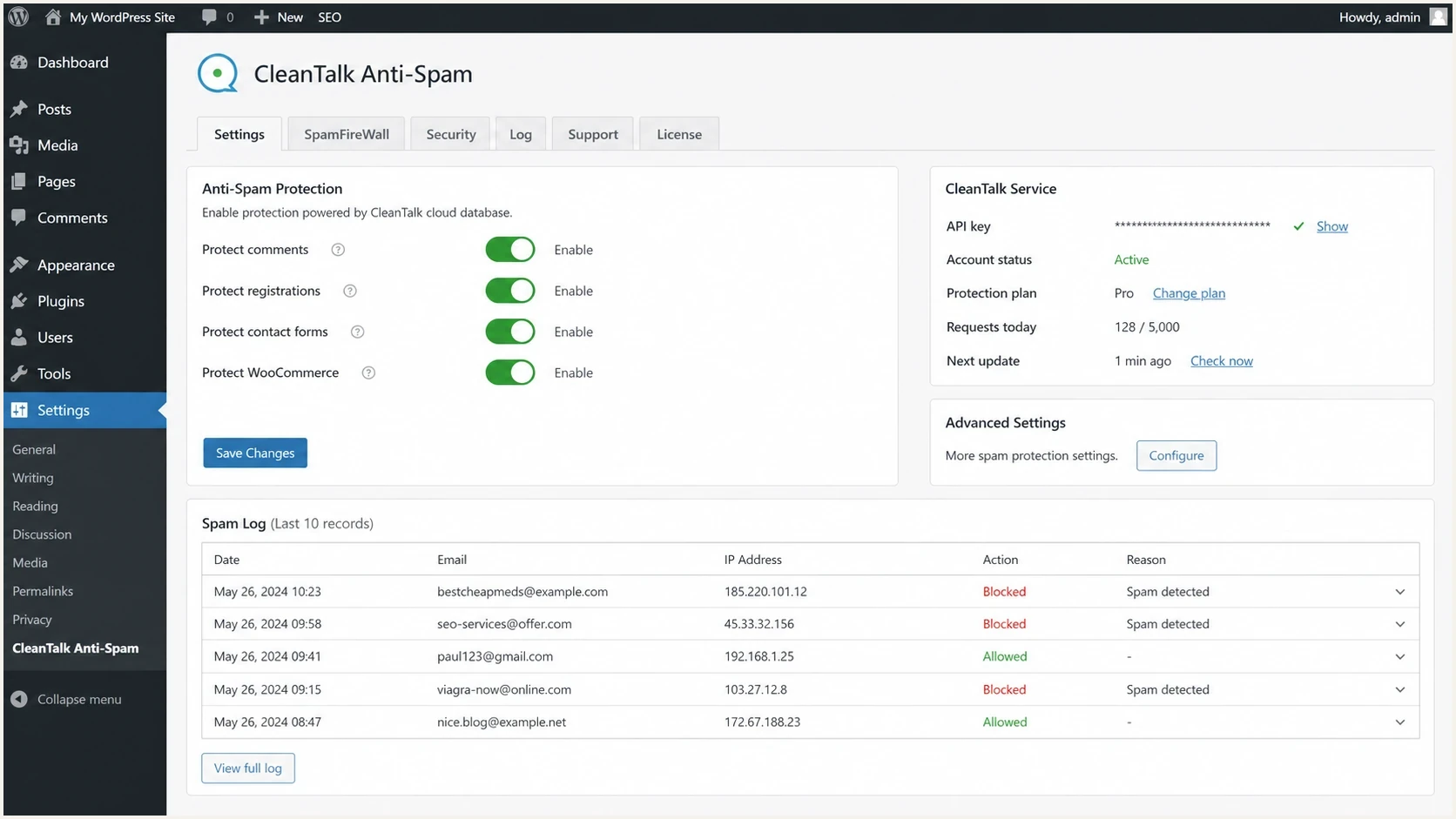Click the green checkmark next to API key
The height and width of the screenshot is (819, 1456).
[1298, 226]
